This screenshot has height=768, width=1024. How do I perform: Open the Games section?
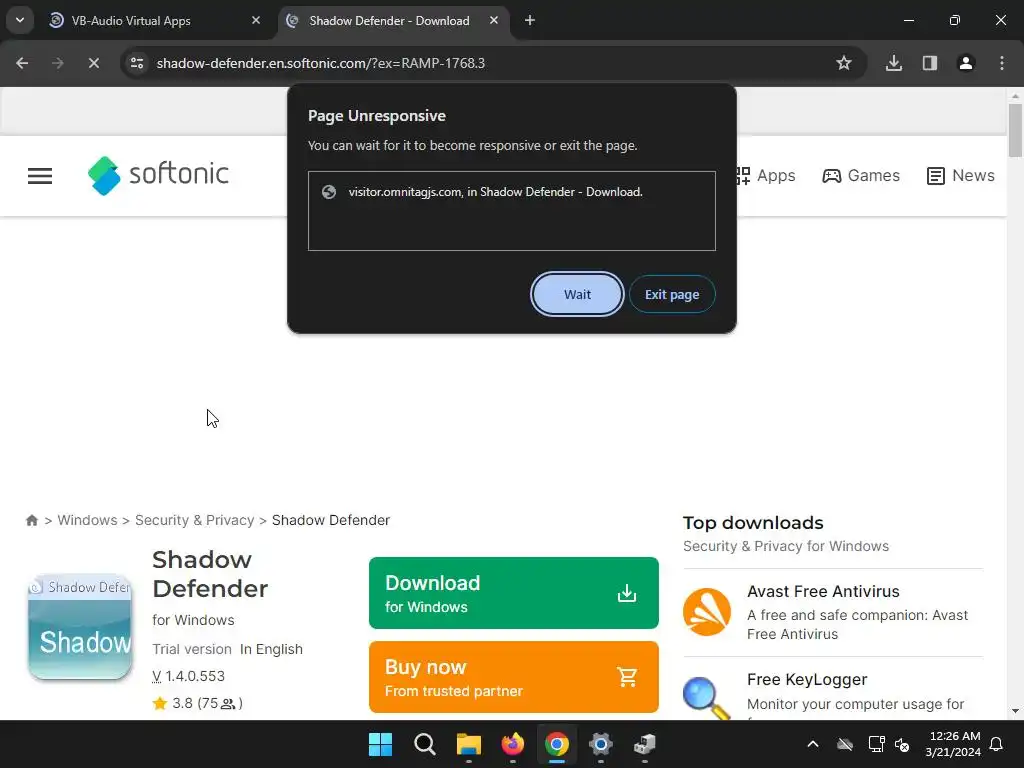pos(861,176)
